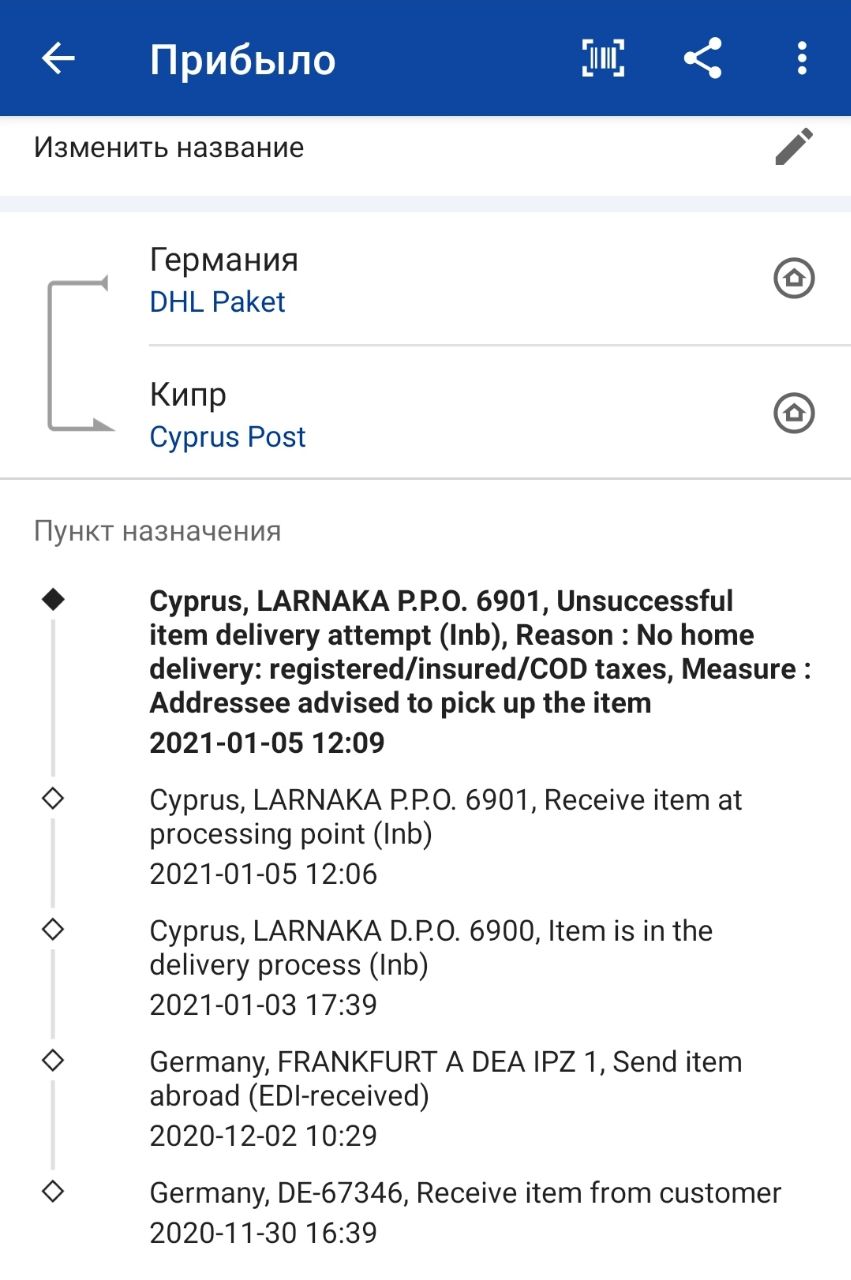Tap the home icon next to Кипр

(794, 413)
